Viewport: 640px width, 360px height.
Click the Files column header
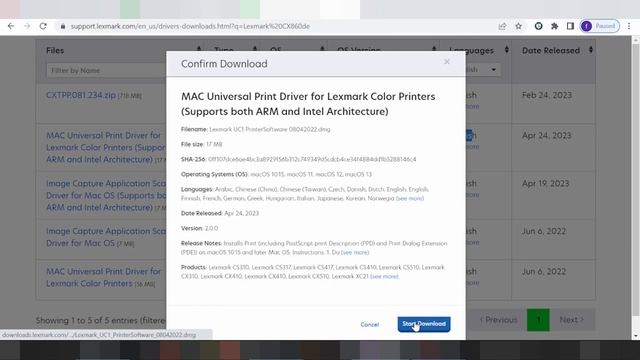pos(55,50)
